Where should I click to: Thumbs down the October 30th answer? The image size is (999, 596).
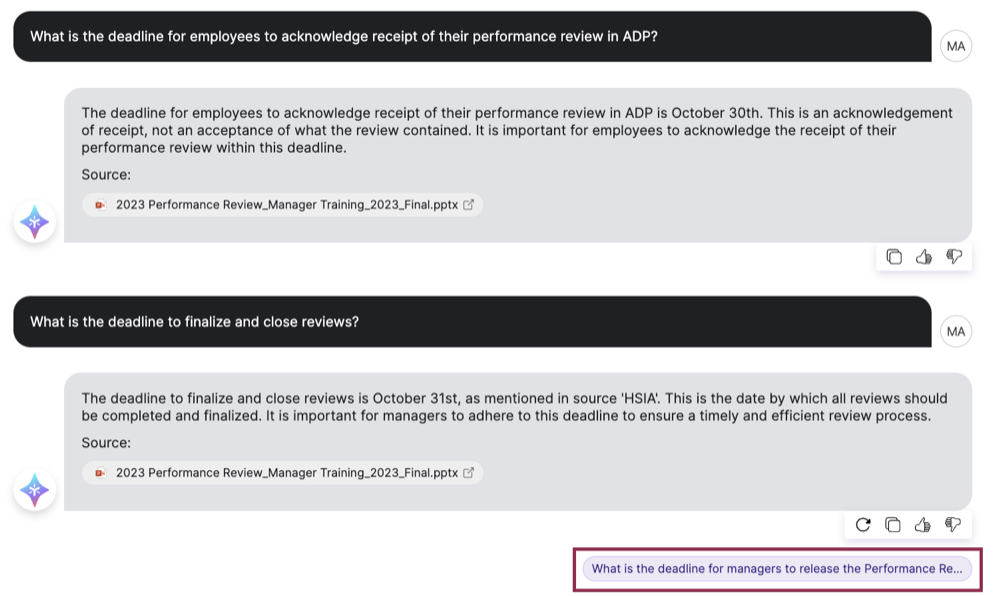(953, 257)
